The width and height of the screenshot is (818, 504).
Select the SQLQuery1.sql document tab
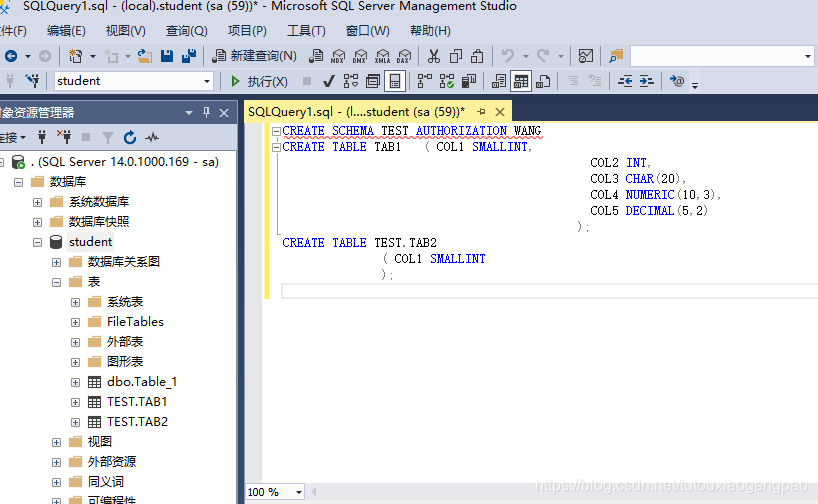click(356, 112)
